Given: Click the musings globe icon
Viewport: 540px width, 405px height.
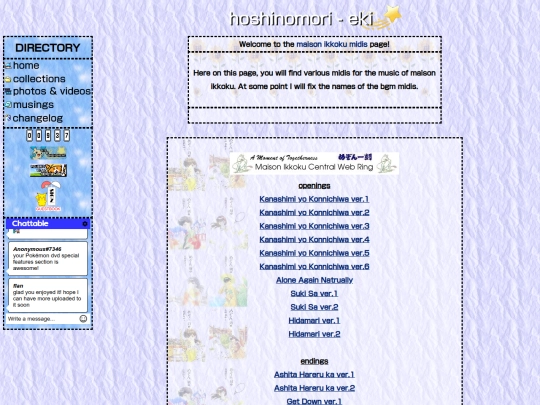Looking at the screenshot, I should point(8,104).
